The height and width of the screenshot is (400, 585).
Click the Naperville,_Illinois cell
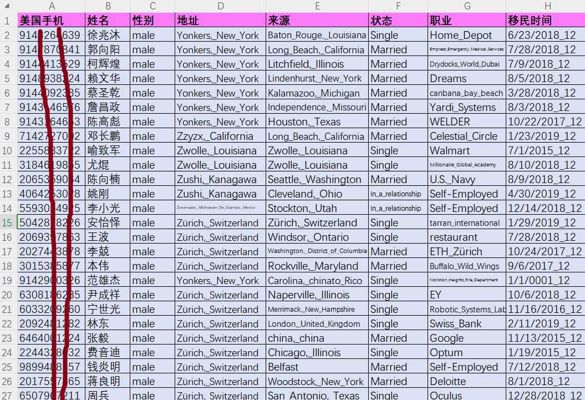pyautogui.click(x=317, y=295)
